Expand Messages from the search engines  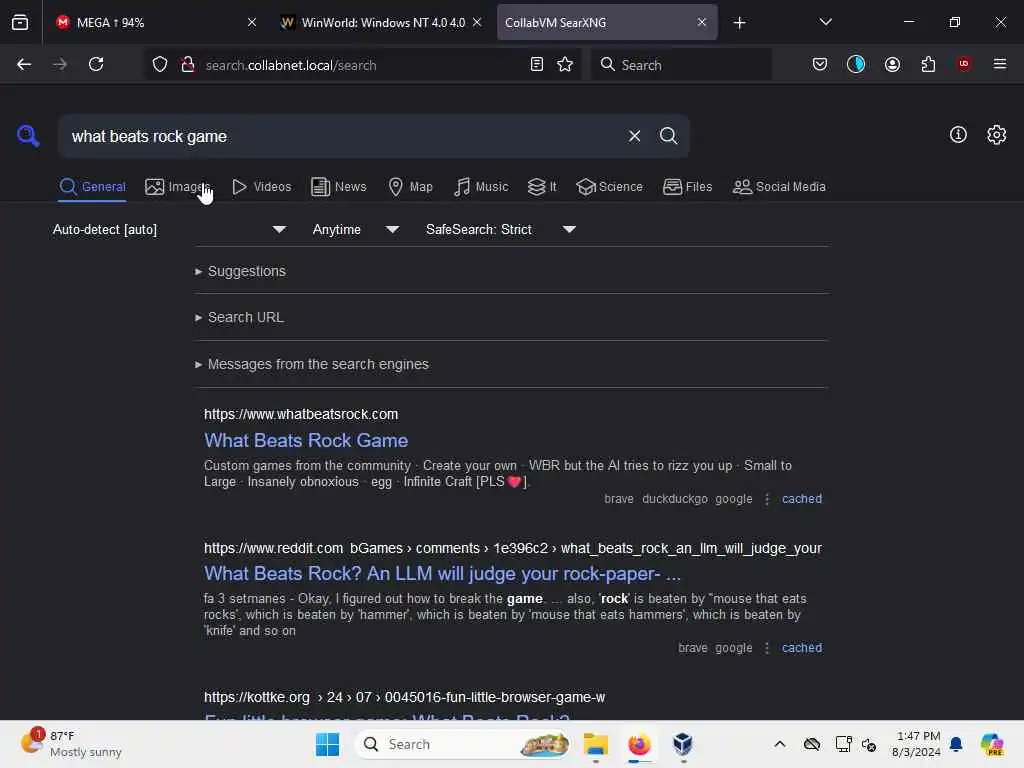[312, 364]
